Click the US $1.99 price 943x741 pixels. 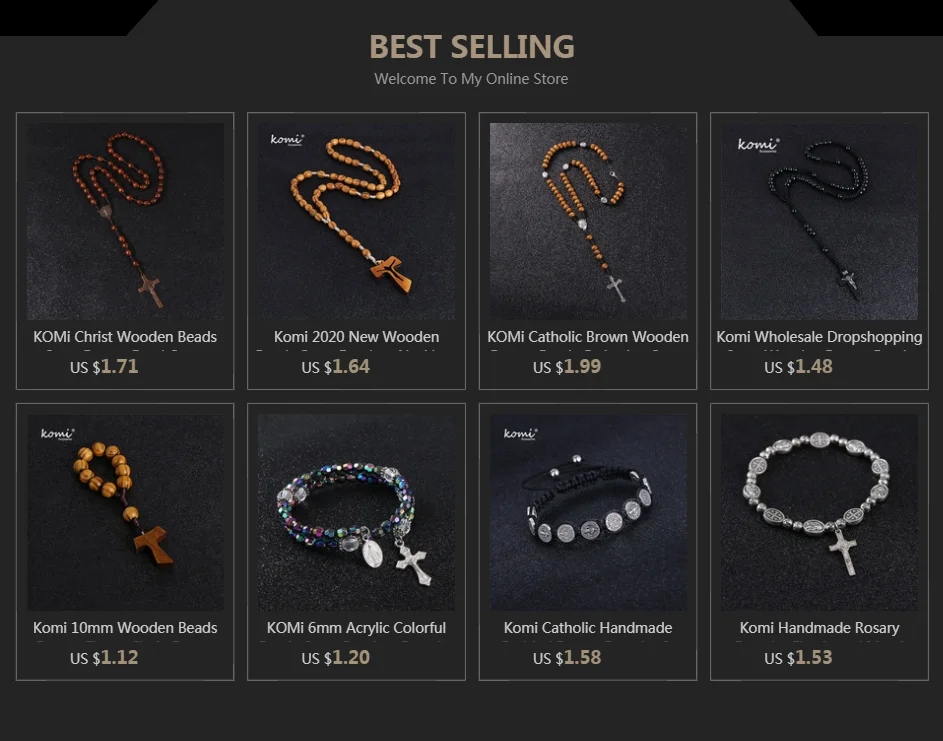point(567,366)
